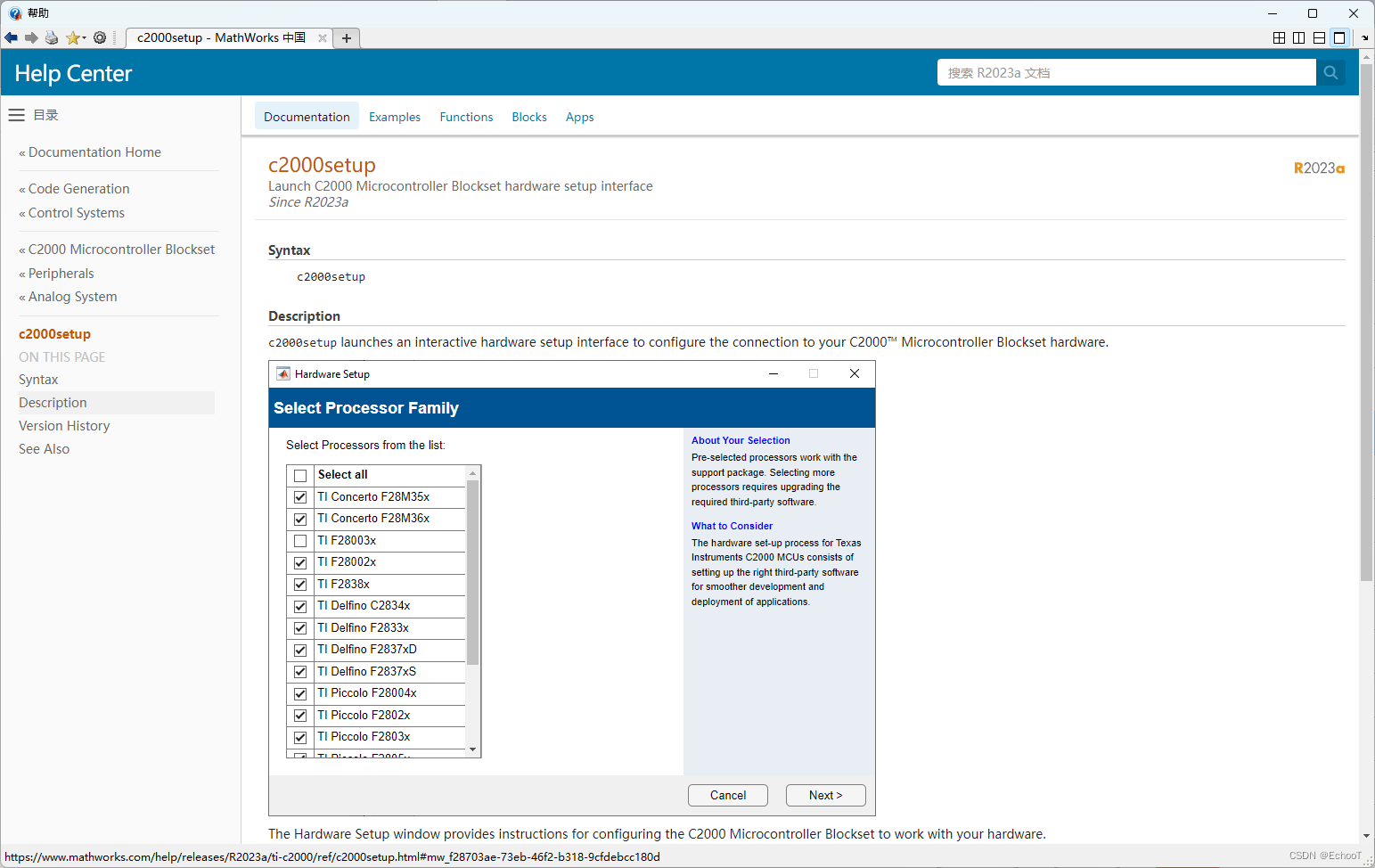Jump to Version History section

[64, 426]
